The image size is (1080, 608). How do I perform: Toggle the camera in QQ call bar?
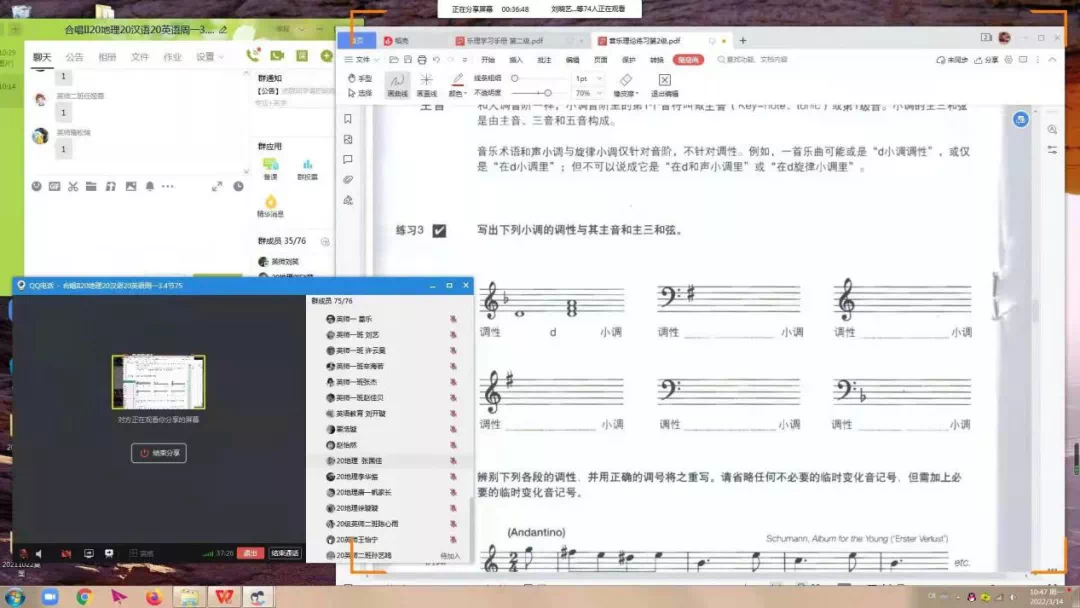tap(66, 553)
